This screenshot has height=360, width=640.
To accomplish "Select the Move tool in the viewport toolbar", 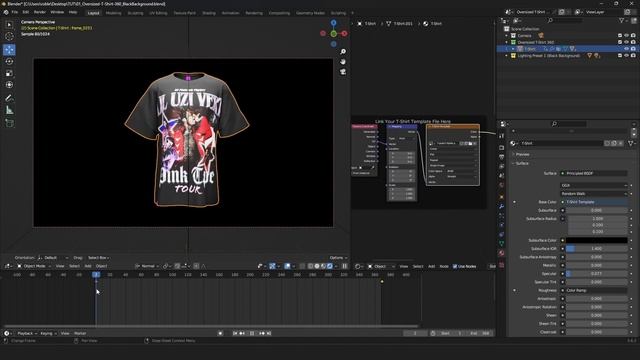I will click(x=9, y=49).
